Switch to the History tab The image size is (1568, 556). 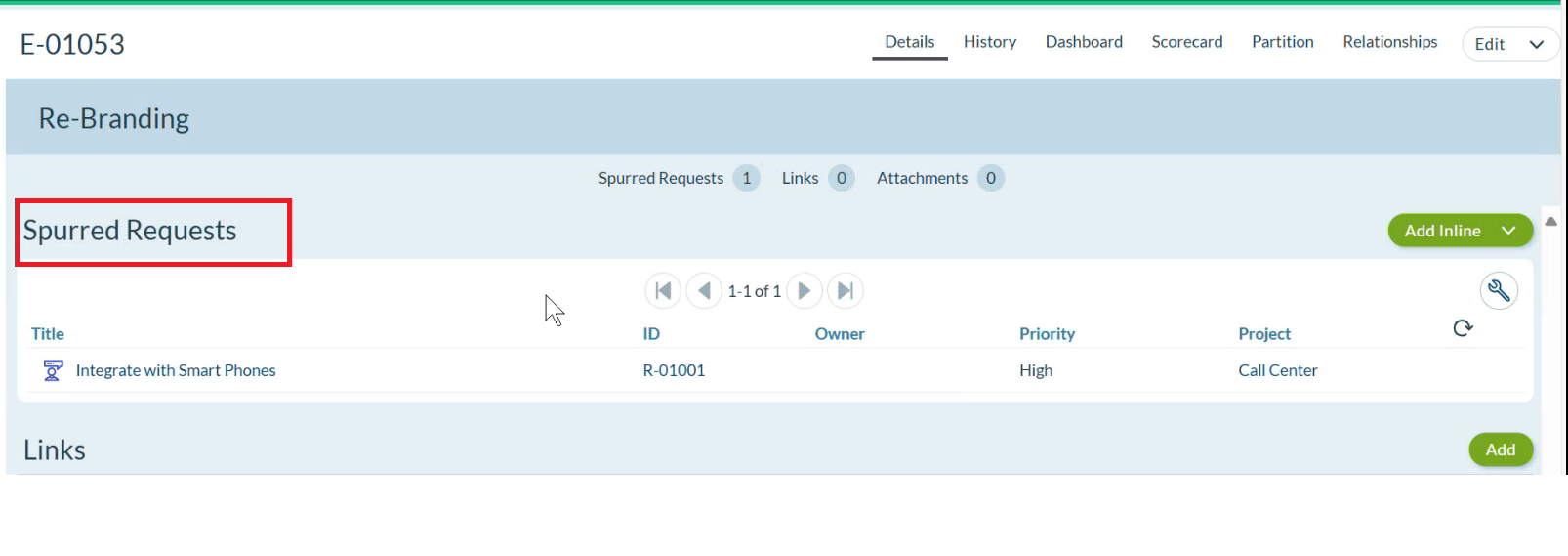[989, 42]
